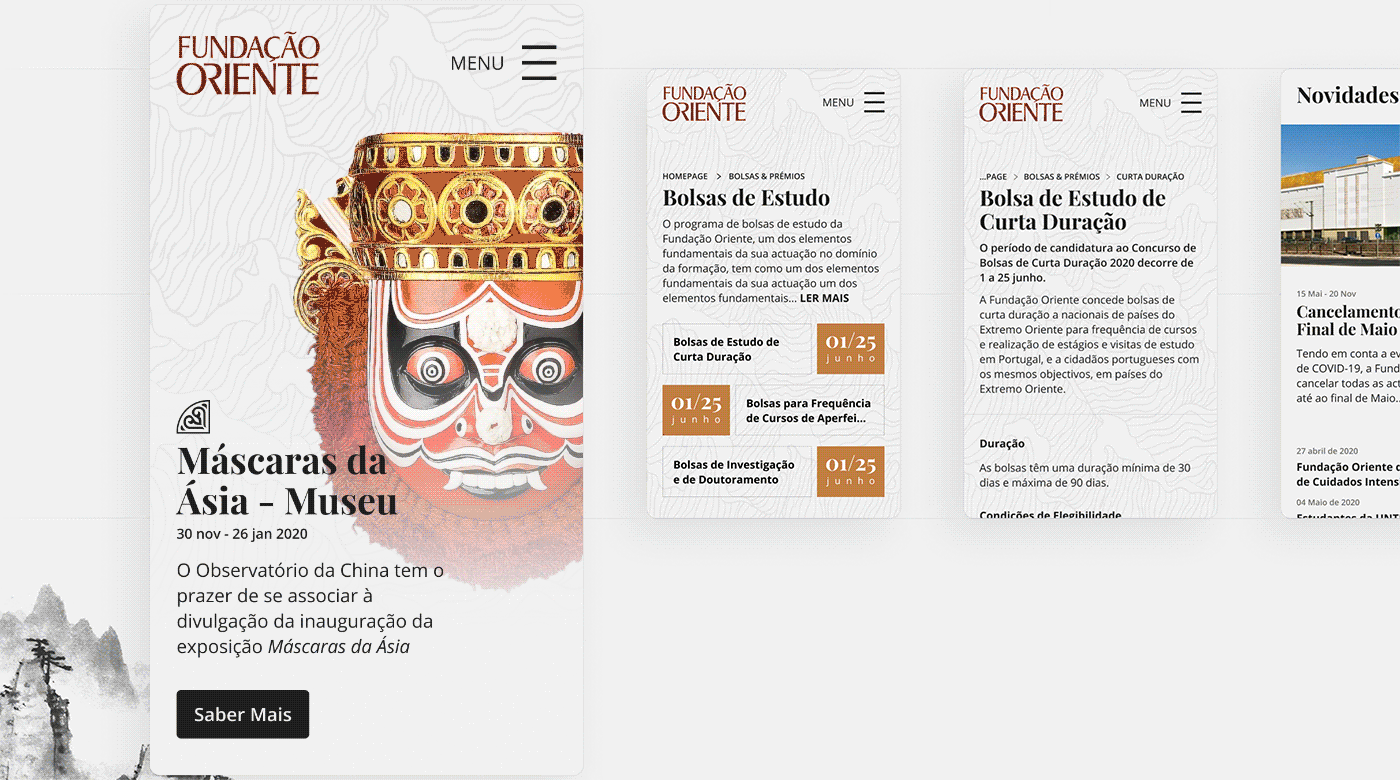The height and width of the screenshot is (780, 1400).
Task: Click the Saber Mais button
Action: click(x=243, y=714)
